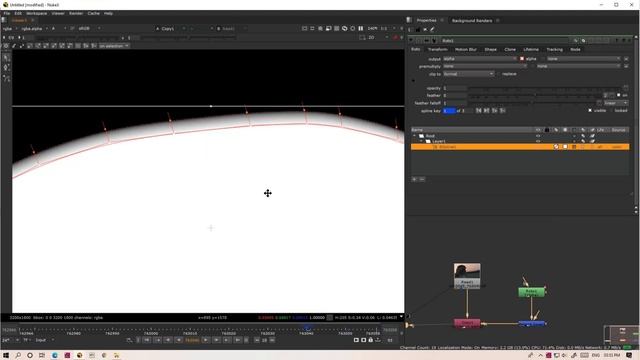Select the arrow Select tool in viewer side toolbar
Screen dimensions: 640x360
[x=6, y=58]
